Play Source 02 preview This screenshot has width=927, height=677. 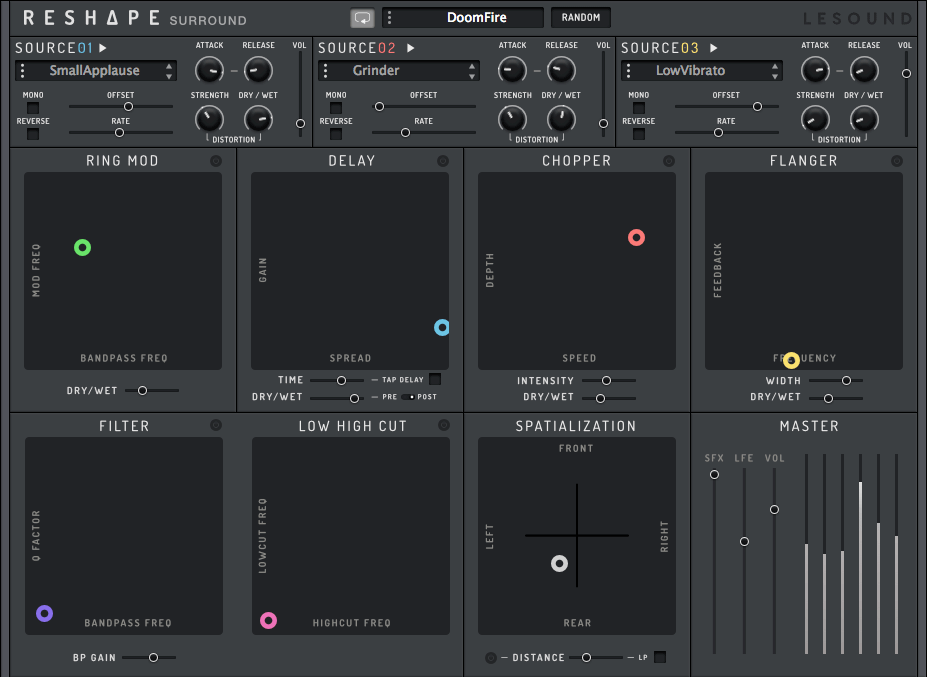click(410, 48)
